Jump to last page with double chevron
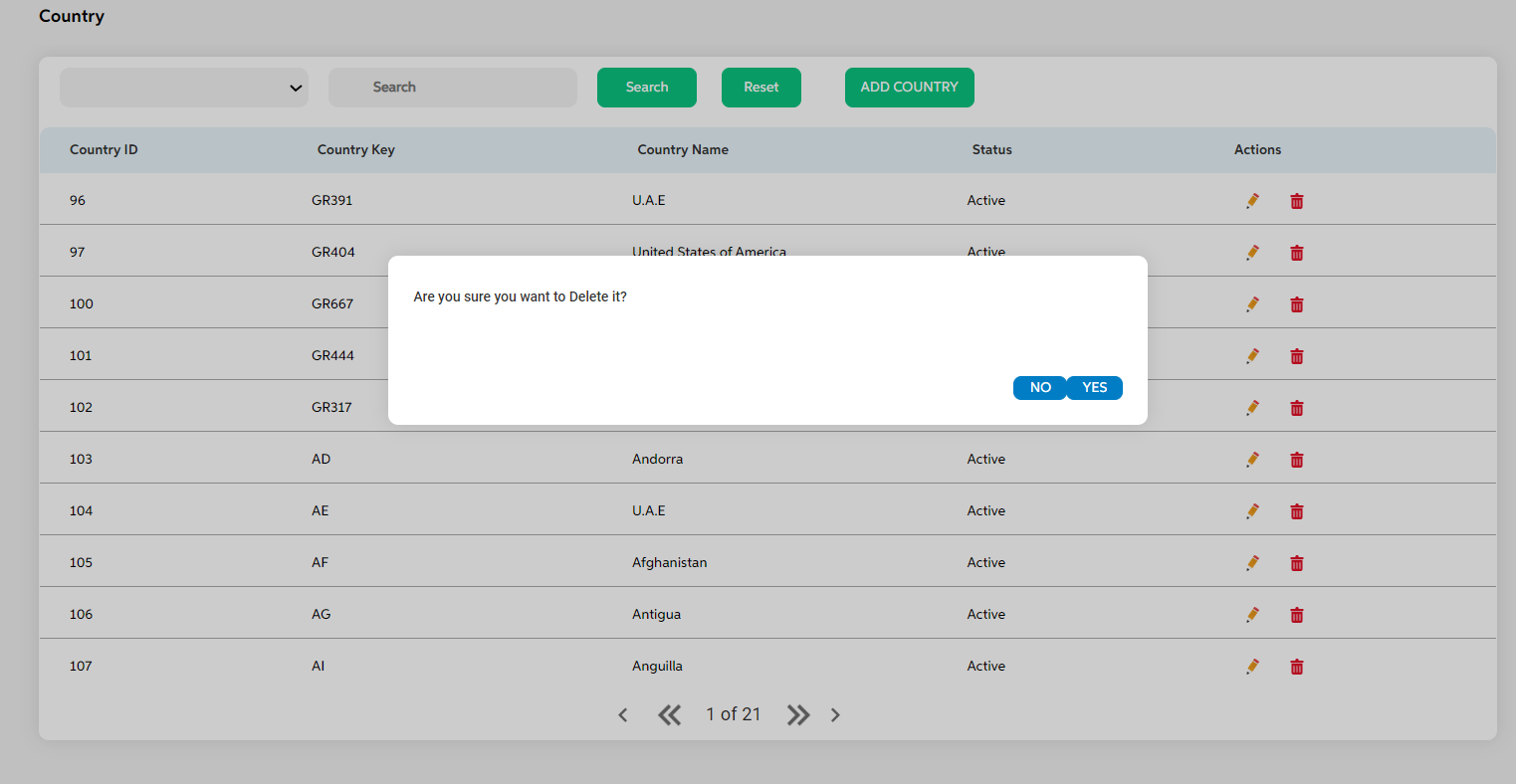1516x784 pixels. [x=798, y=714]
